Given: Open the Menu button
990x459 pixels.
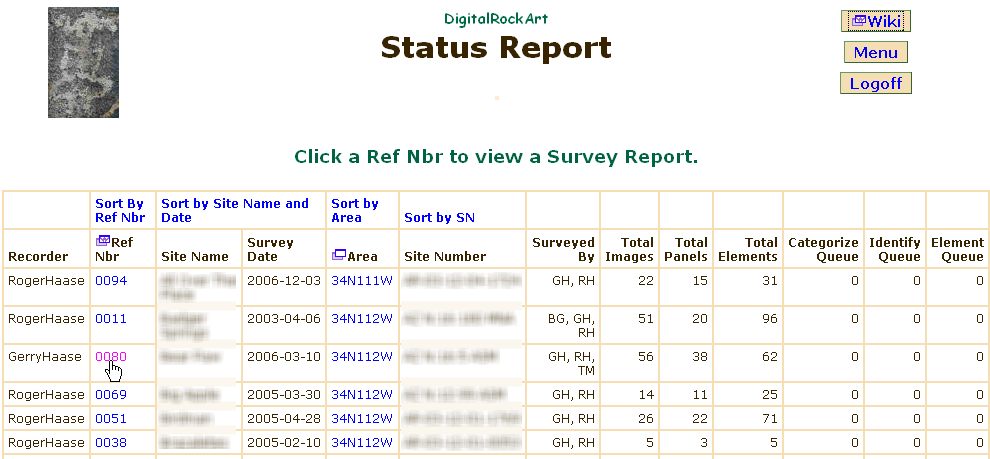Looking at the screenshot, I should click(x=875, y=52).
